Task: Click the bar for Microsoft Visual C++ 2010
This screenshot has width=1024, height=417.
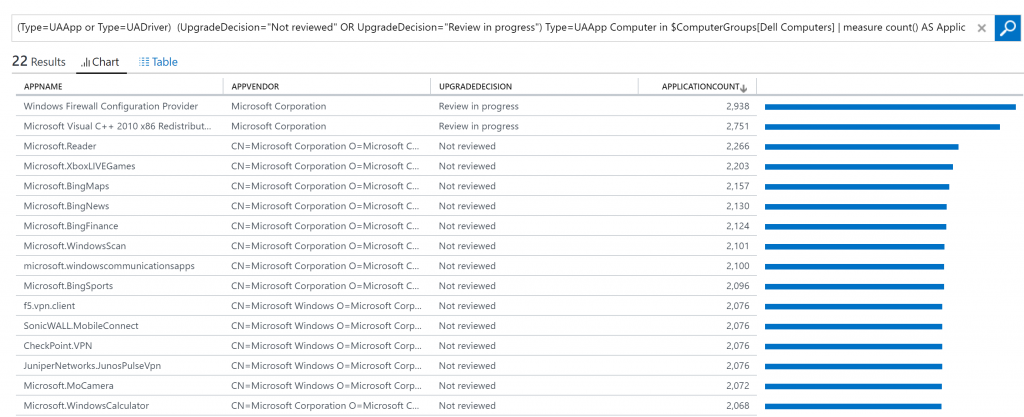Action: pos(882,126)
